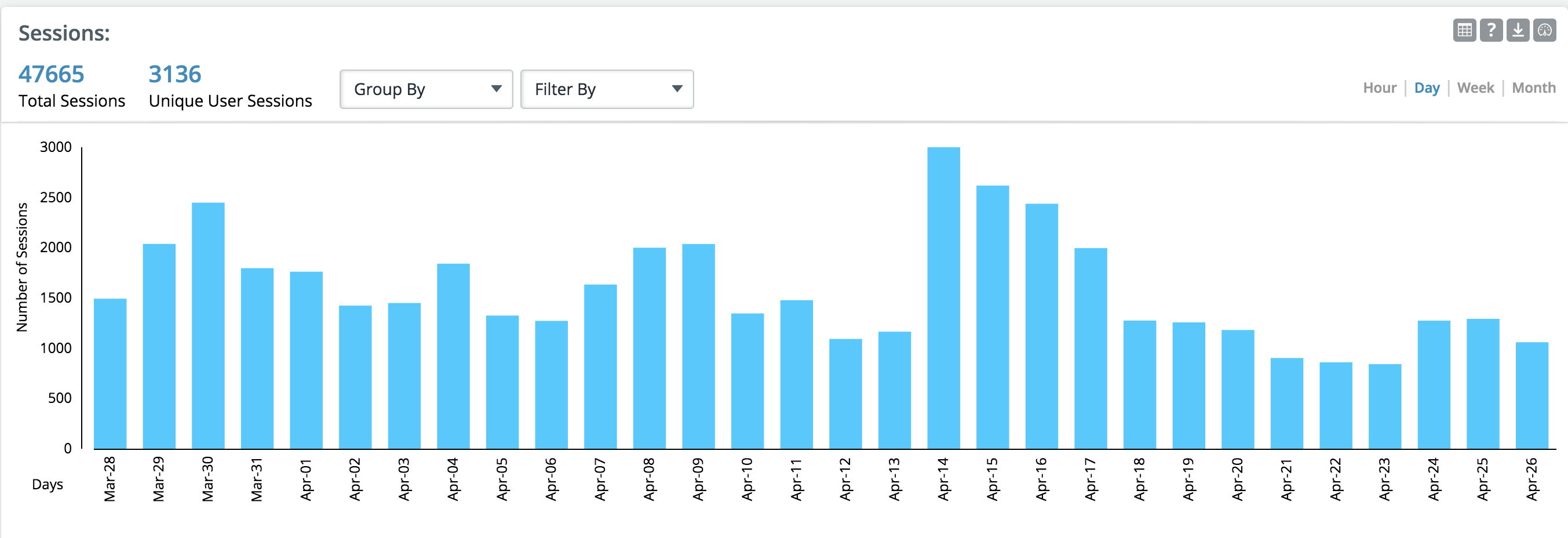Click the Total Sessions label
Image resolution: width=1568 pixels, height=538 pixels.
pos(72,100)
